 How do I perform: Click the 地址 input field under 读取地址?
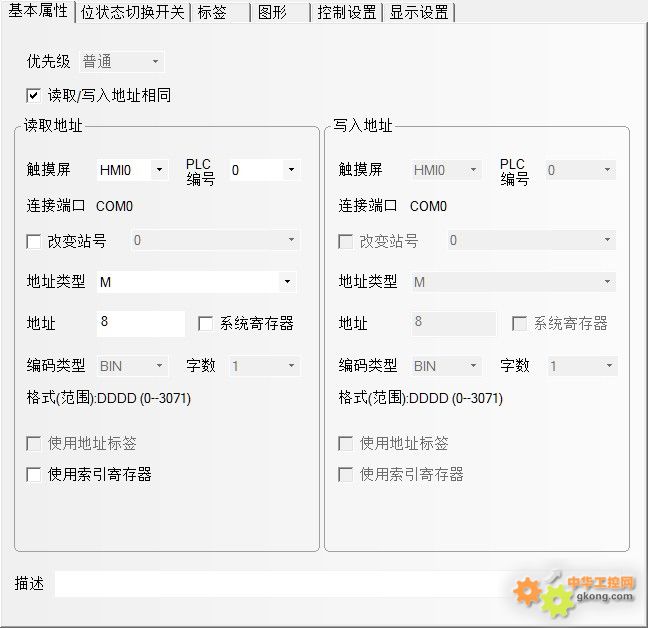coord(140,323)
